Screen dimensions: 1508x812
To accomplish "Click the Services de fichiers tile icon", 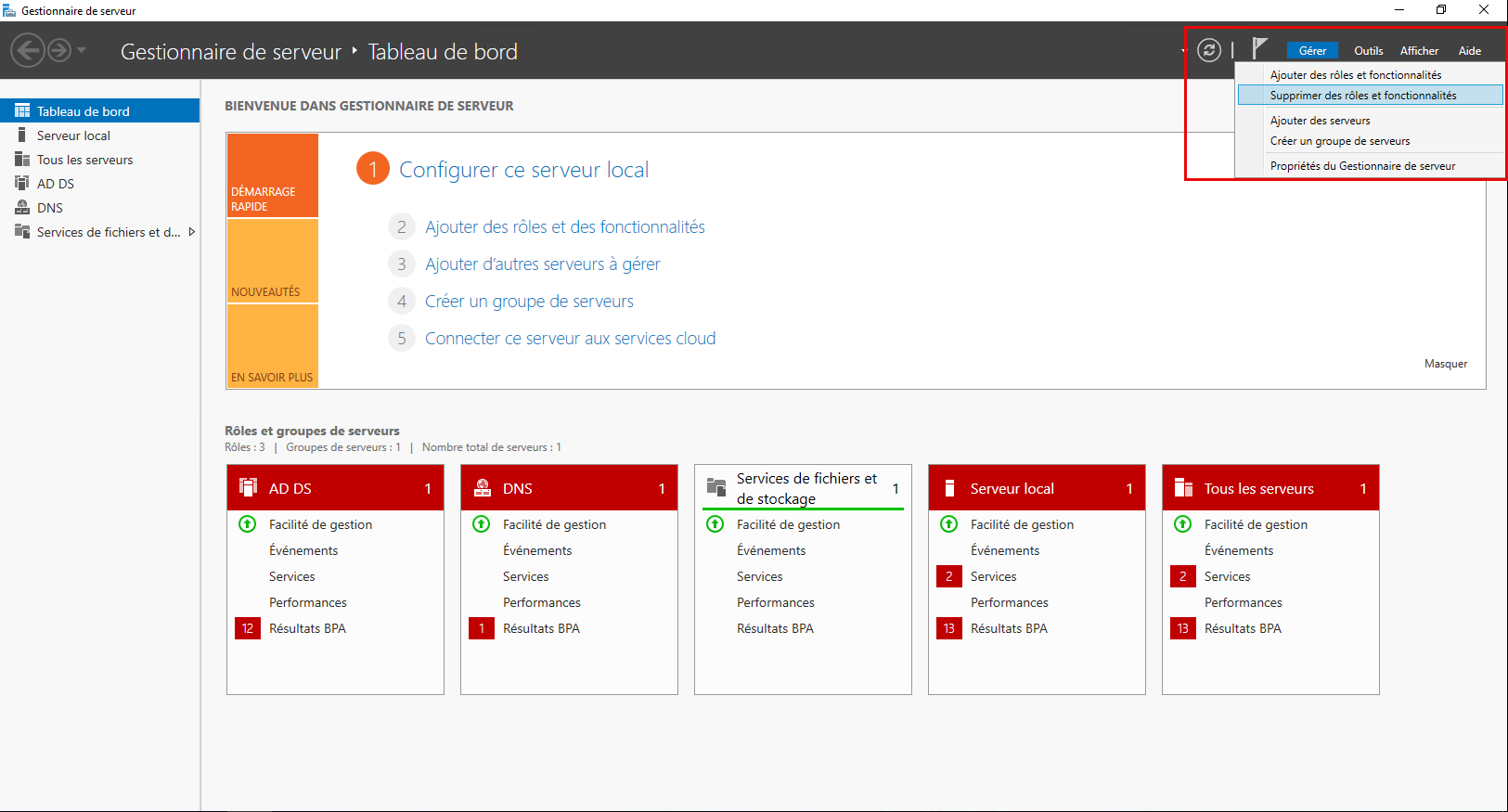I will [716, 487].
